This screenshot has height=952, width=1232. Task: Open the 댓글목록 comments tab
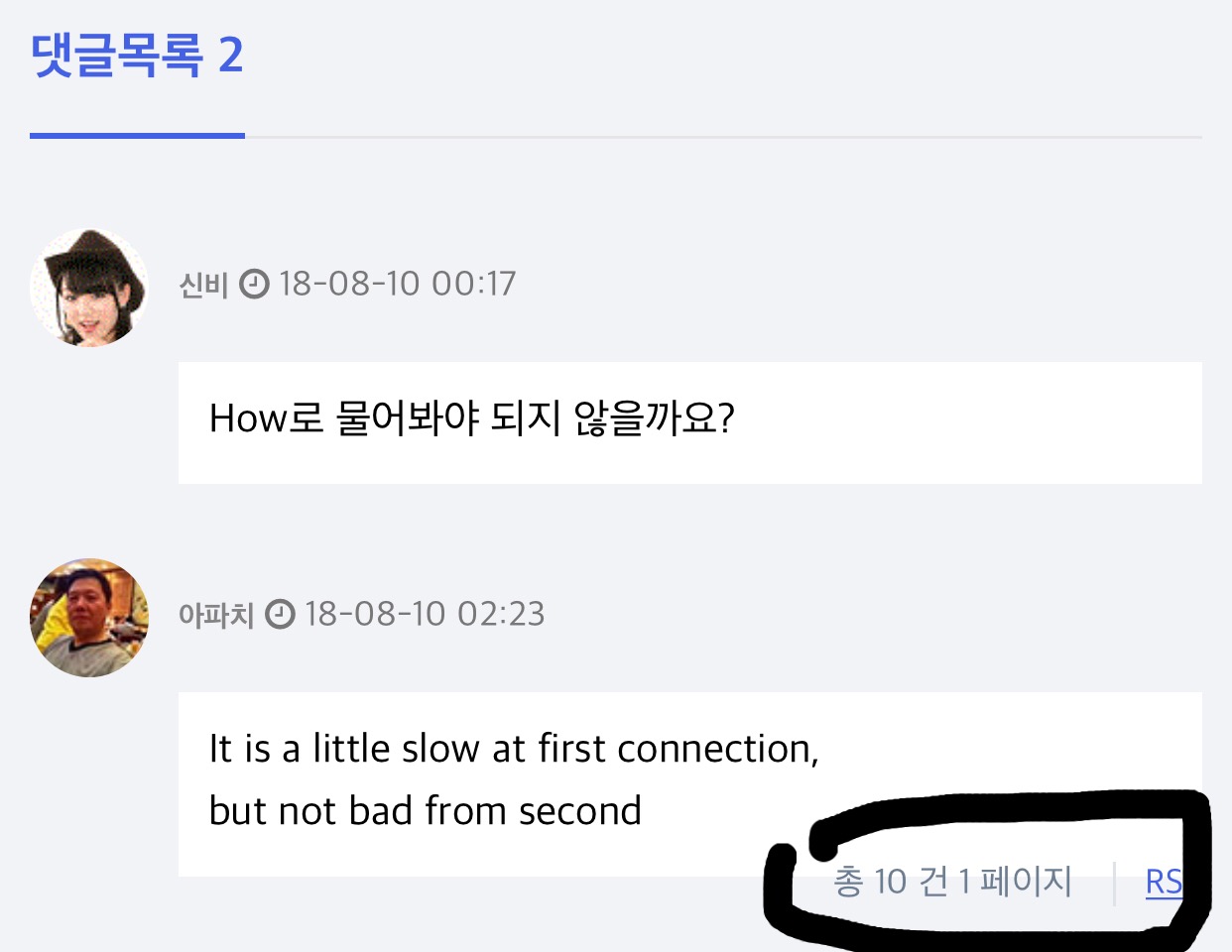pos(117,56)
